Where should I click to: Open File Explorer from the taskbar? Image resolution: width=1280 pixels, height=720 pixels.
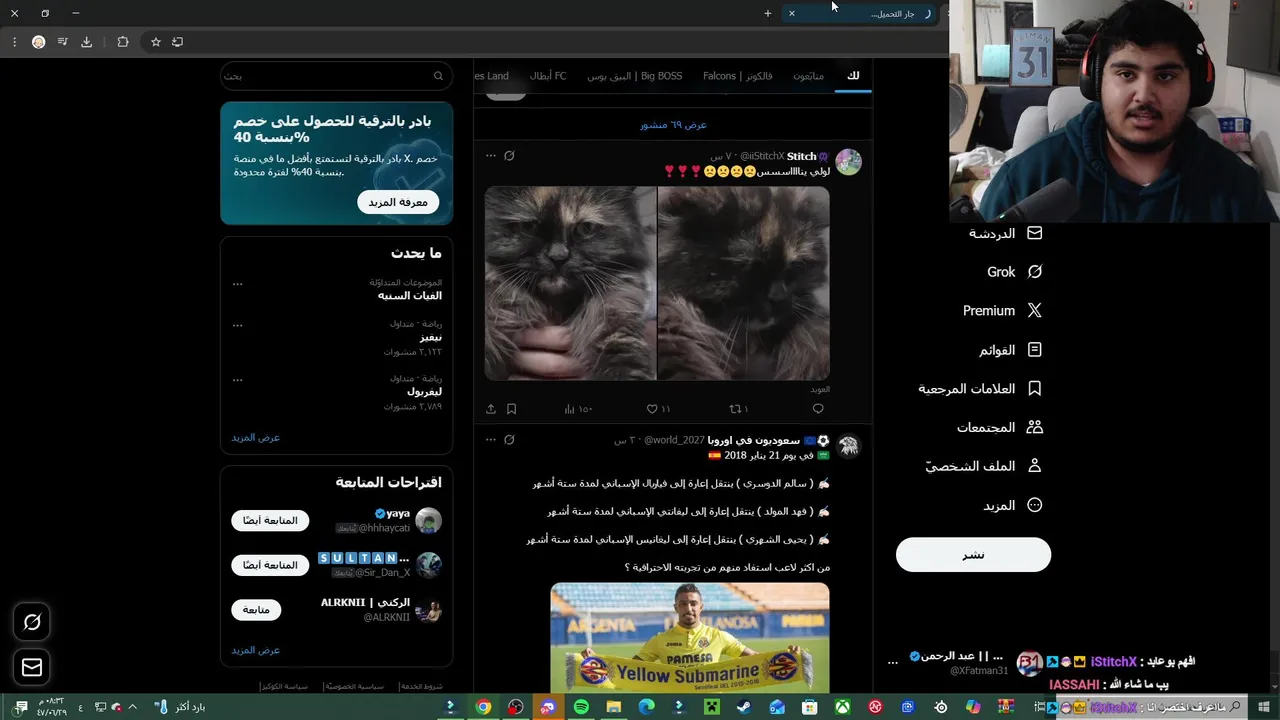(x=614, y=707)
